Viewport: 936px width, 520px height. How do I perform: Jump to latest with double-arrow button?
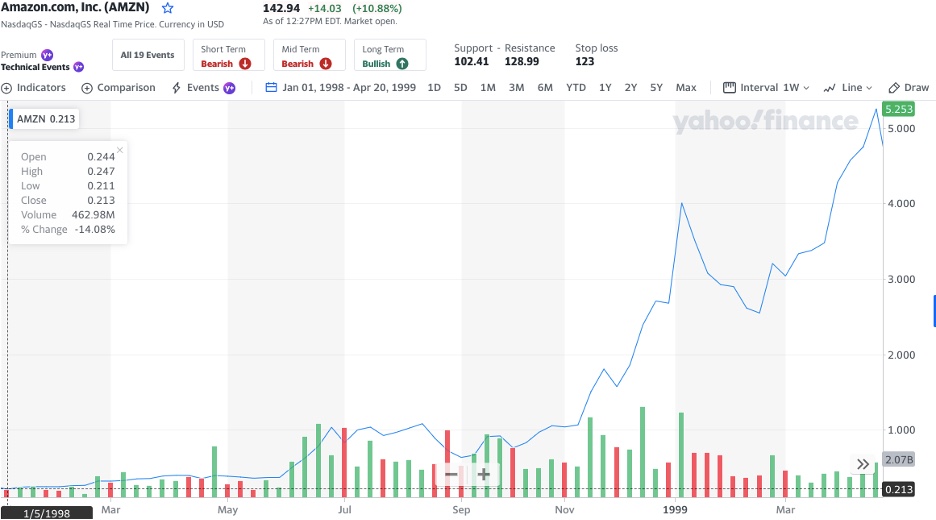coord(863,464)
